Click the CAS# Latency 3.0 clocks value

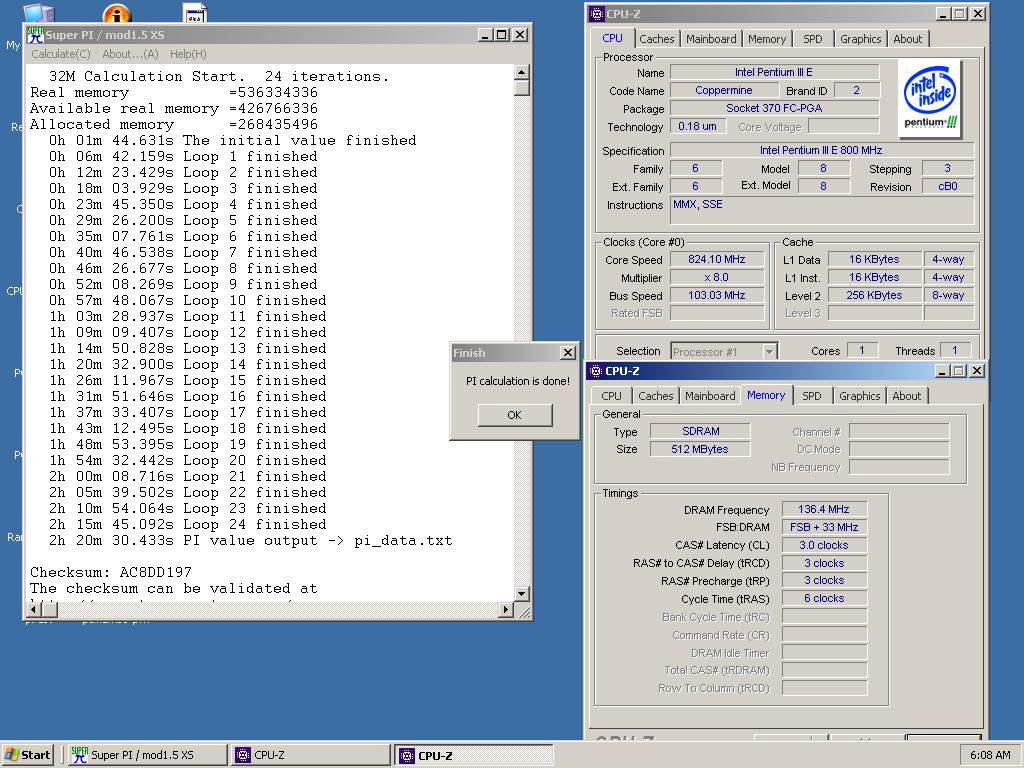tap(824, 545)
